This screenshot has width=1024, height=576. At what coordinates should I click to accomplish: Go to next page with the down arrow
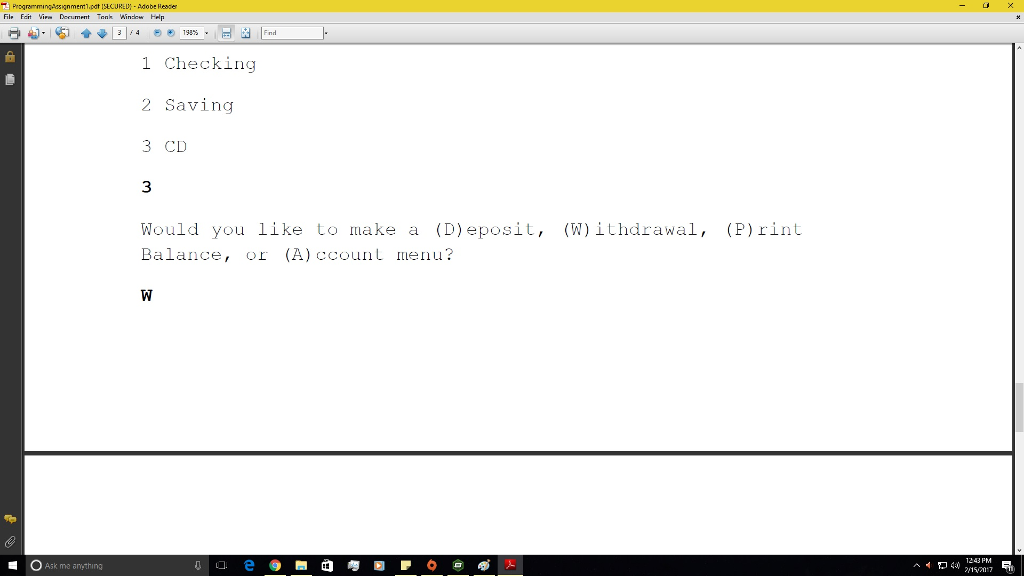(103, 32)
